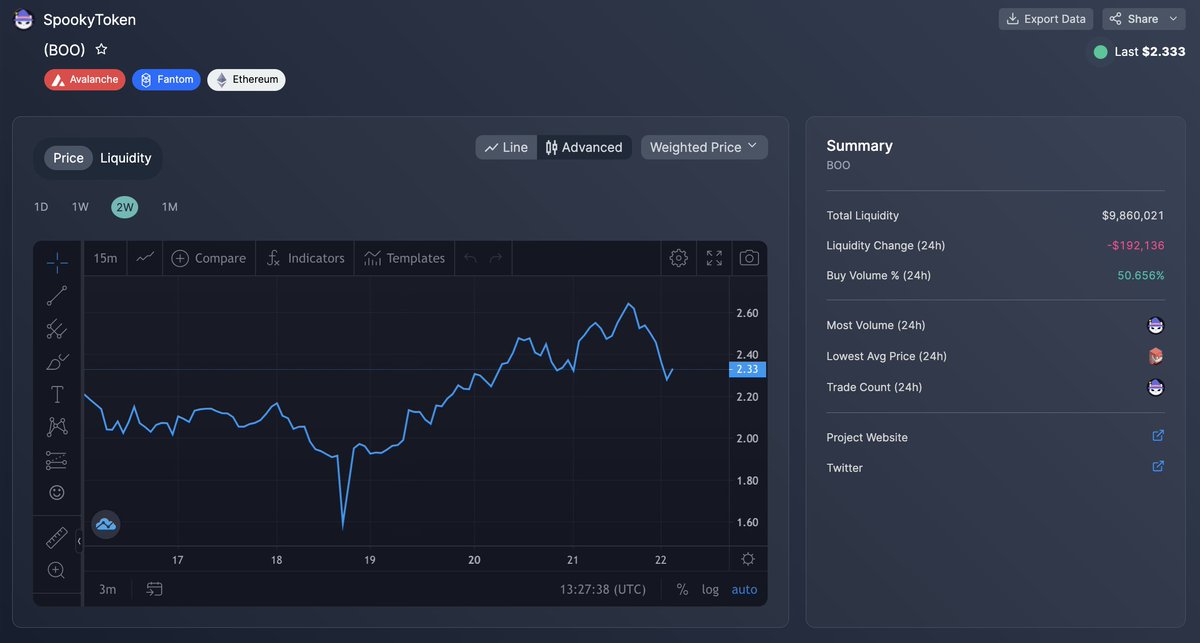Select the Text annotation tool
Screen dimensions: 1200x643
point(57,394)
